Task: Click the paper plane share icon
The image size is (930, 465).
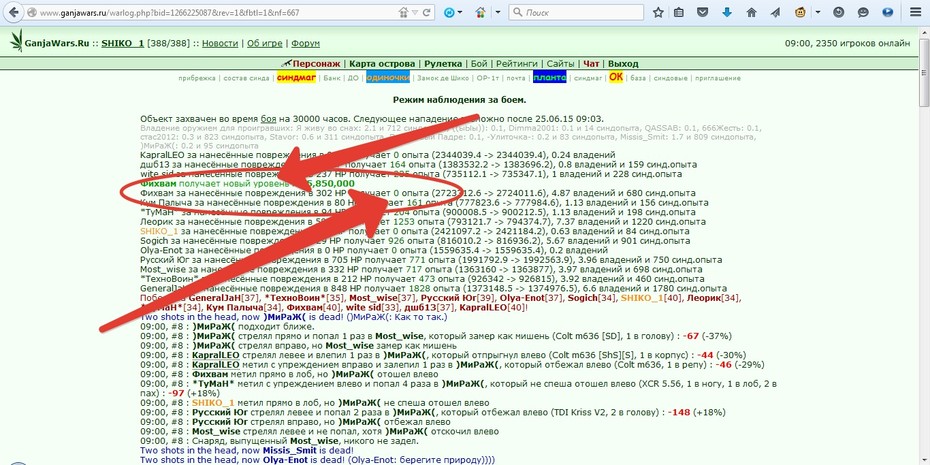Action: [x=776, y=12]
